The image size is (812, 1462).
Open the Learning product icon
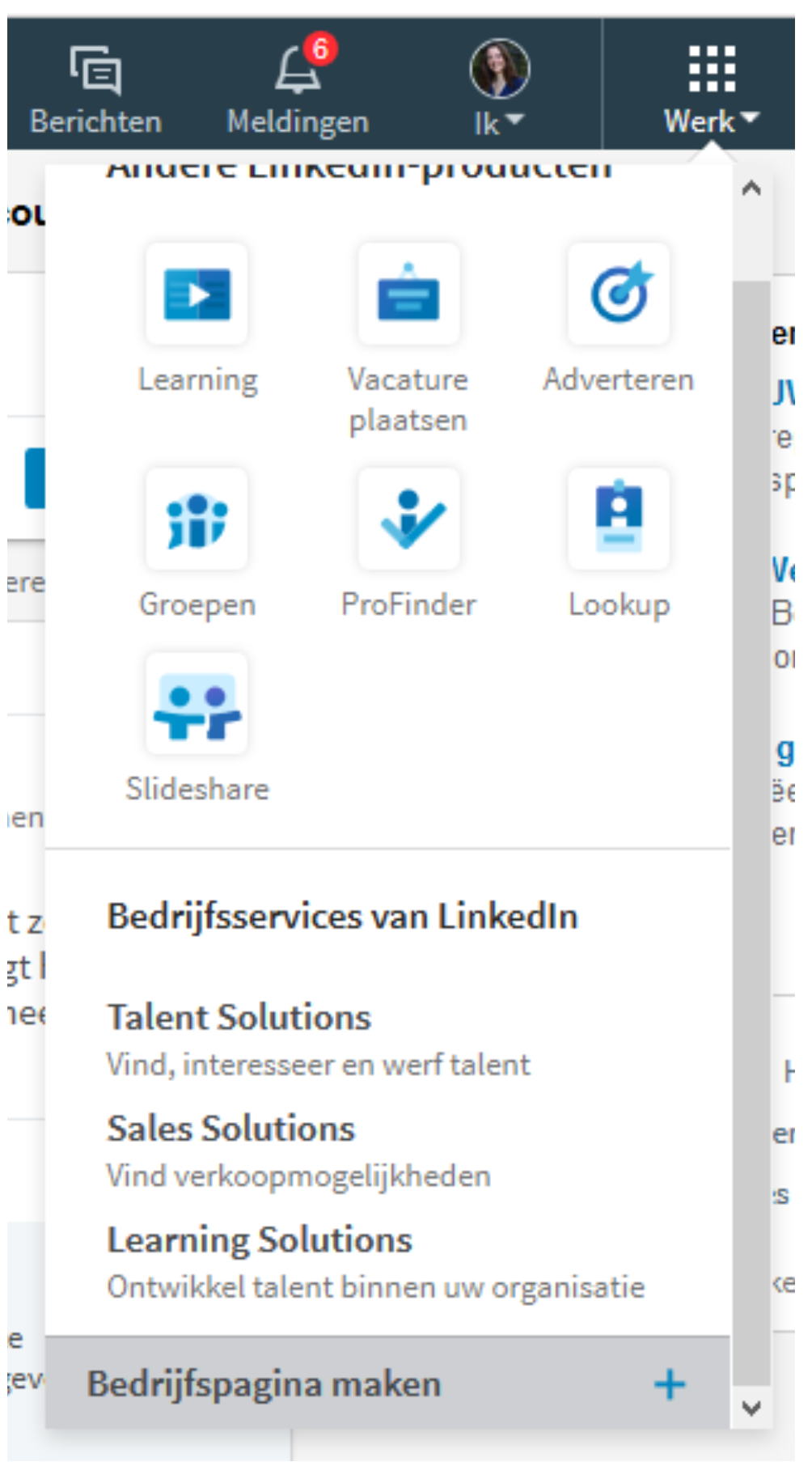(197, 294)
